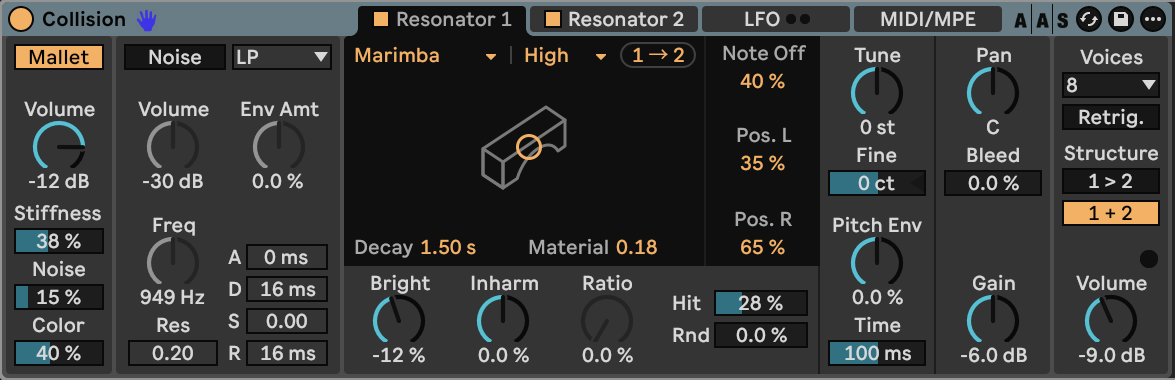Open the High quality dropdown
1175x380 pixels.
[x=565, y=56]
